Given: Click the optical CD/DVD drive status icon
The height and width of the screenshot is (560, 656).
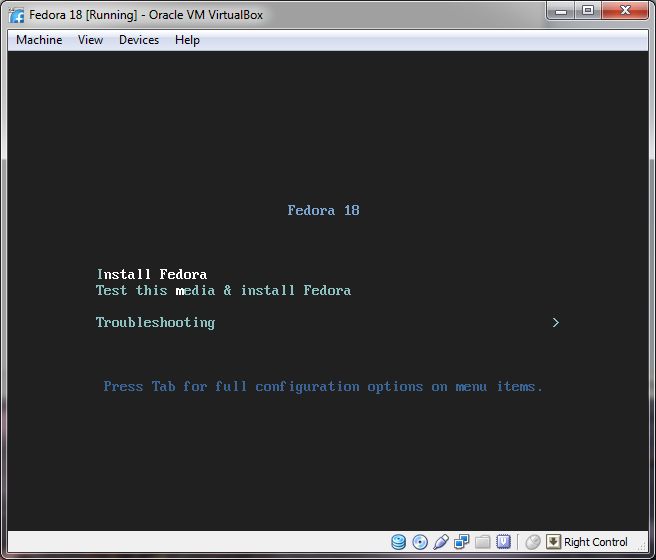Looking at the screenshot, I should pos(420,542).
